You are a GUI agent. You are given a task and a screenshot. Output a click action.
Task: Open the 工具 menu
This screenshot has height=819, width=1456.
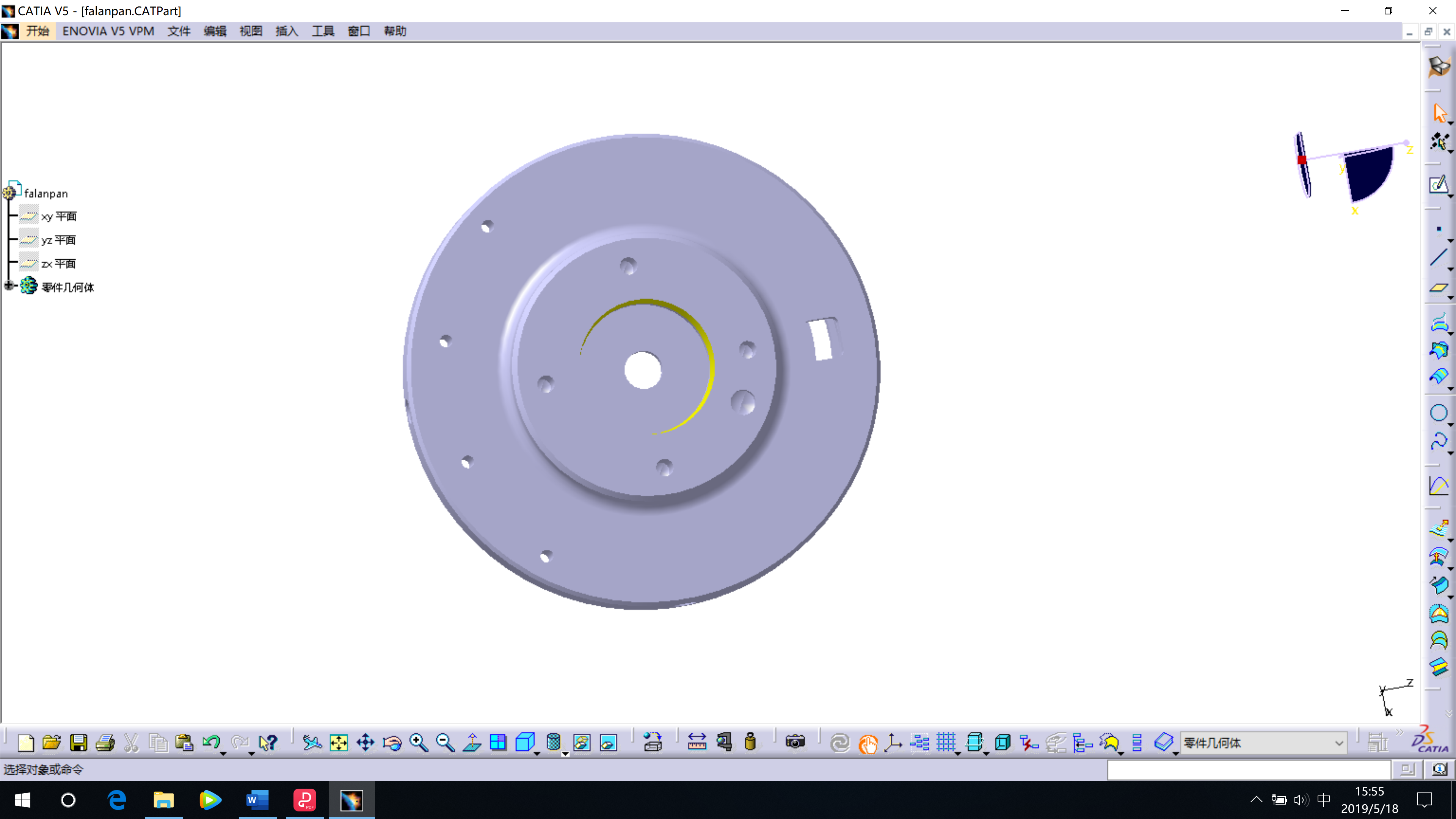322,31
